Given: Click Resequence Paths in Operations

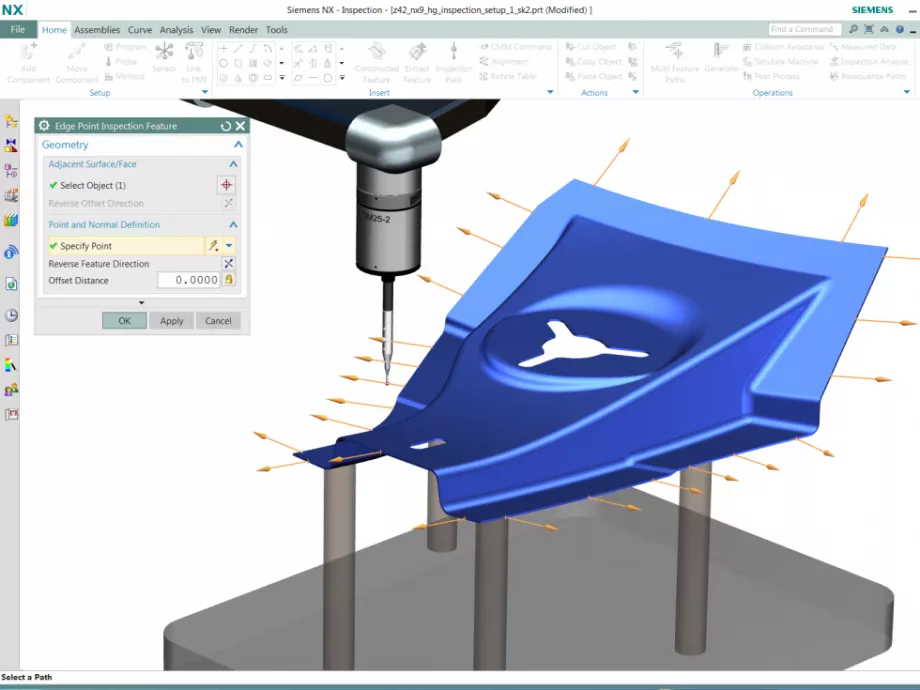Looking at the screenshot, I should (868, 76).
